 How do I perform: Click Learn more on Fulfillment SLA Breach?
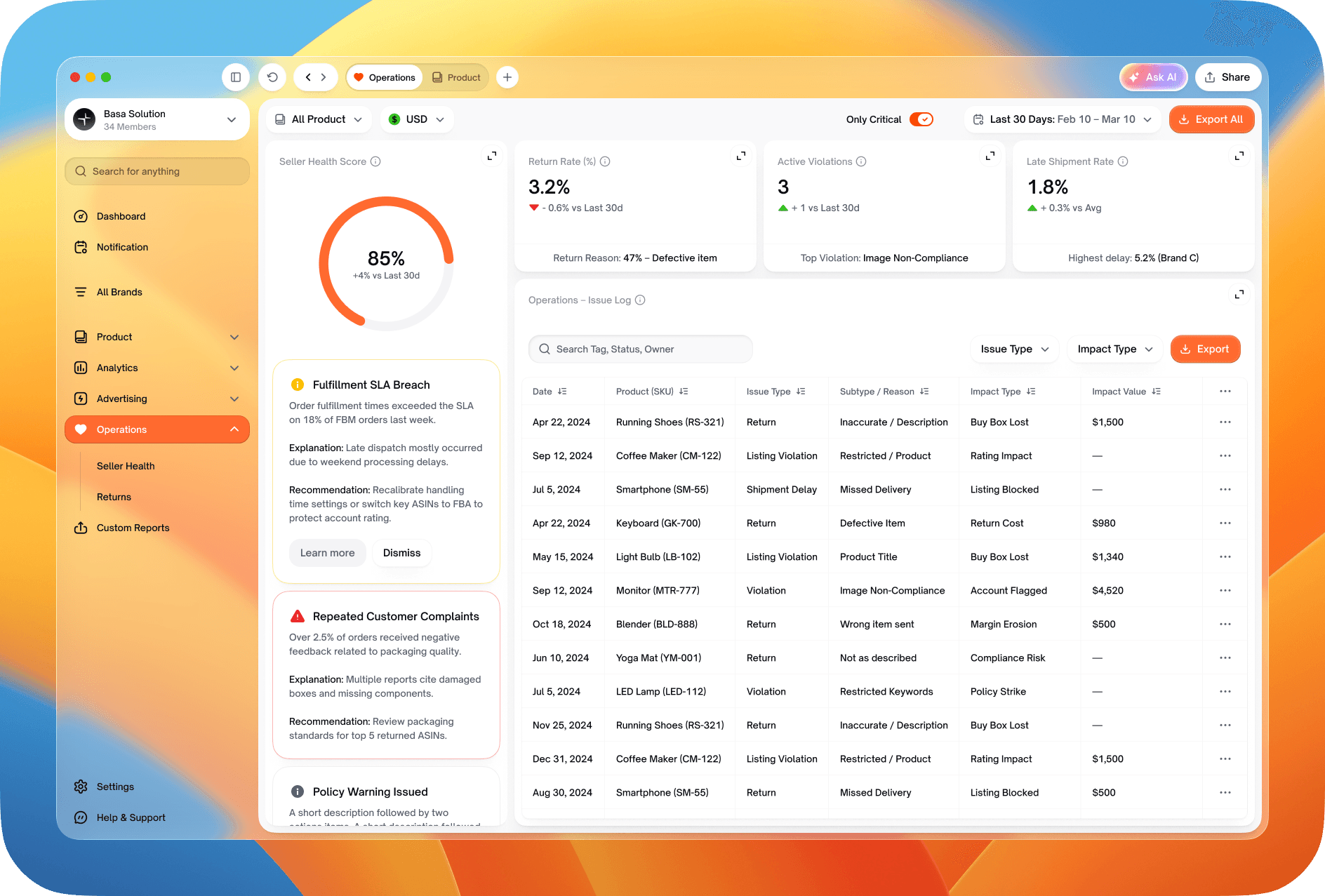(x=327, y=553)
